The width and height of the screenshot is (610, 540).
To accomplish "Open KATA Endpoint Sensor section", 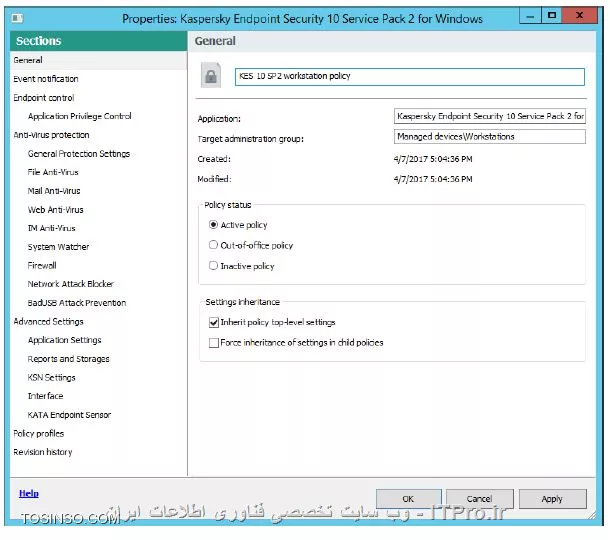I will (69, 415).
